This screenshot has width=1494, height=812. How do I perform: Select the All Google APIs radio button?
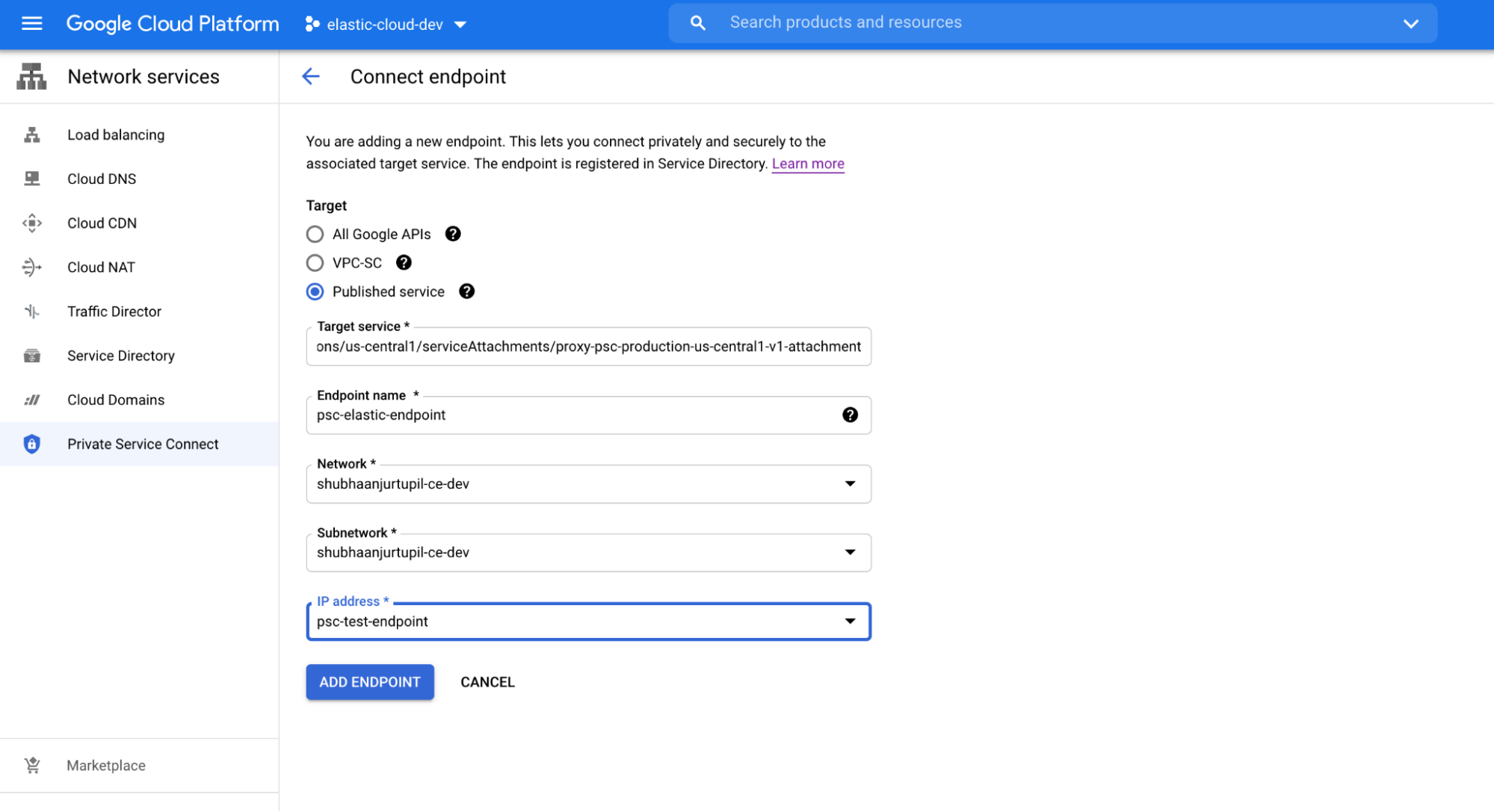pyautogui.click(x=315, y=235)
